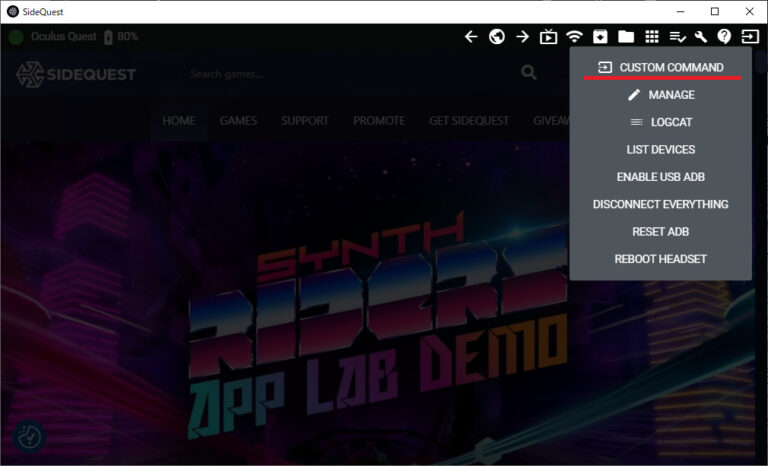
Task: Open the folder file manager icon
Action: 626,37
